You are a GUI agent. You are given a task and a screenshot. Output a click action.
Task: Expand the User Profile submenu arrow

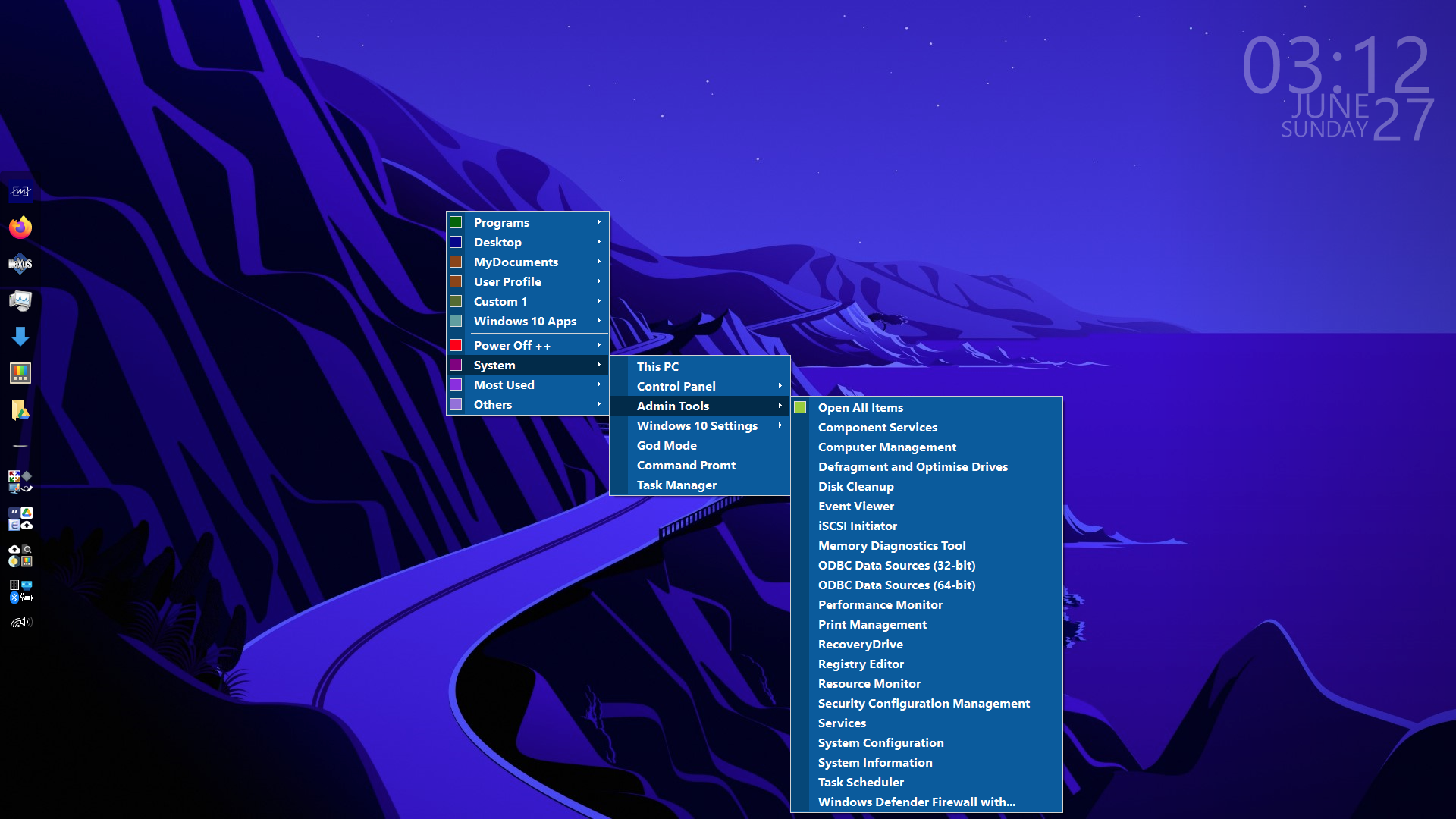(x=598, y=281)
